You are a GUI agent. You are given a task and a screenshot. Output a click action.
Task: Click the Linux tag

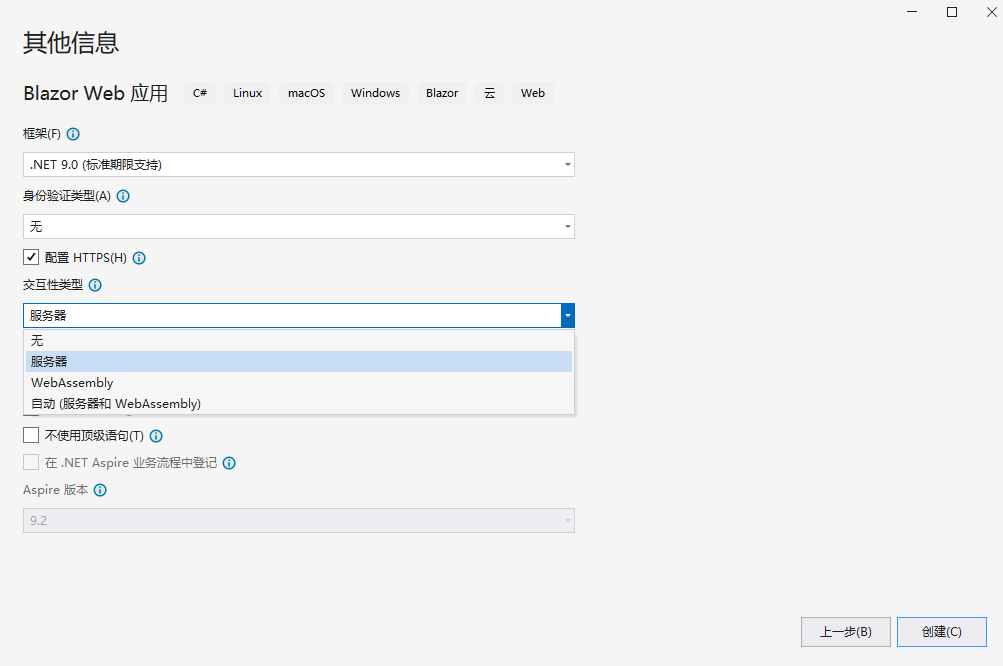click(x=248, y=93)
